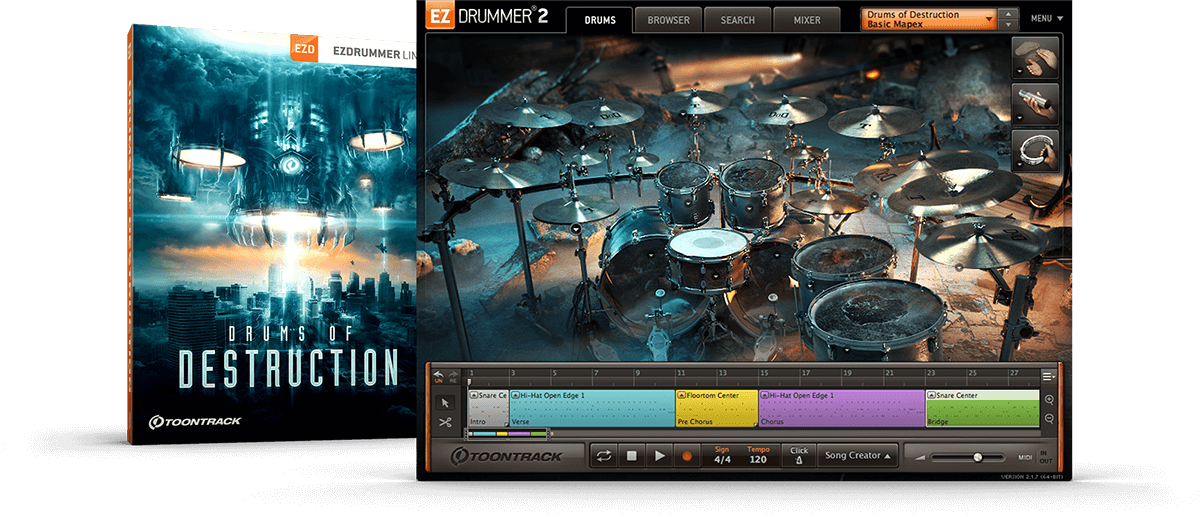The width and height of the screenshot is (1200, 517).
Task: Select the Bridge Snare Center block
Action: click(x=983, y=409)
